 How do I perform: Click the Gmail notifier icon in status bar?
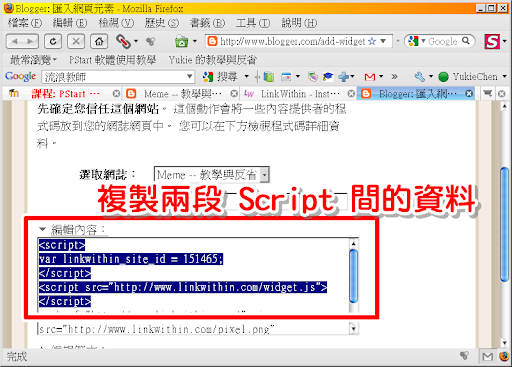[487, 357]
